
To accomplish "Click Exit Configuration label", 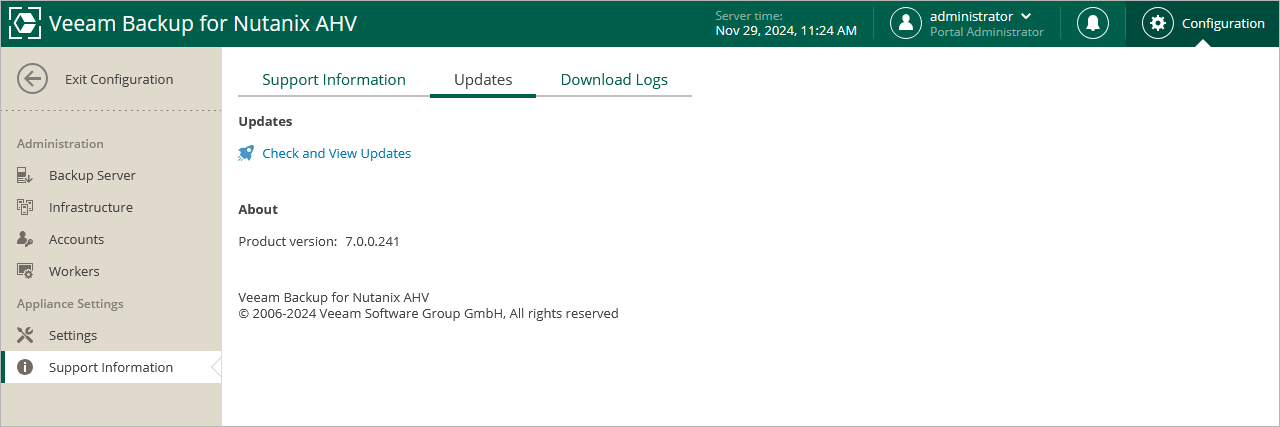I will click(119, 79).
